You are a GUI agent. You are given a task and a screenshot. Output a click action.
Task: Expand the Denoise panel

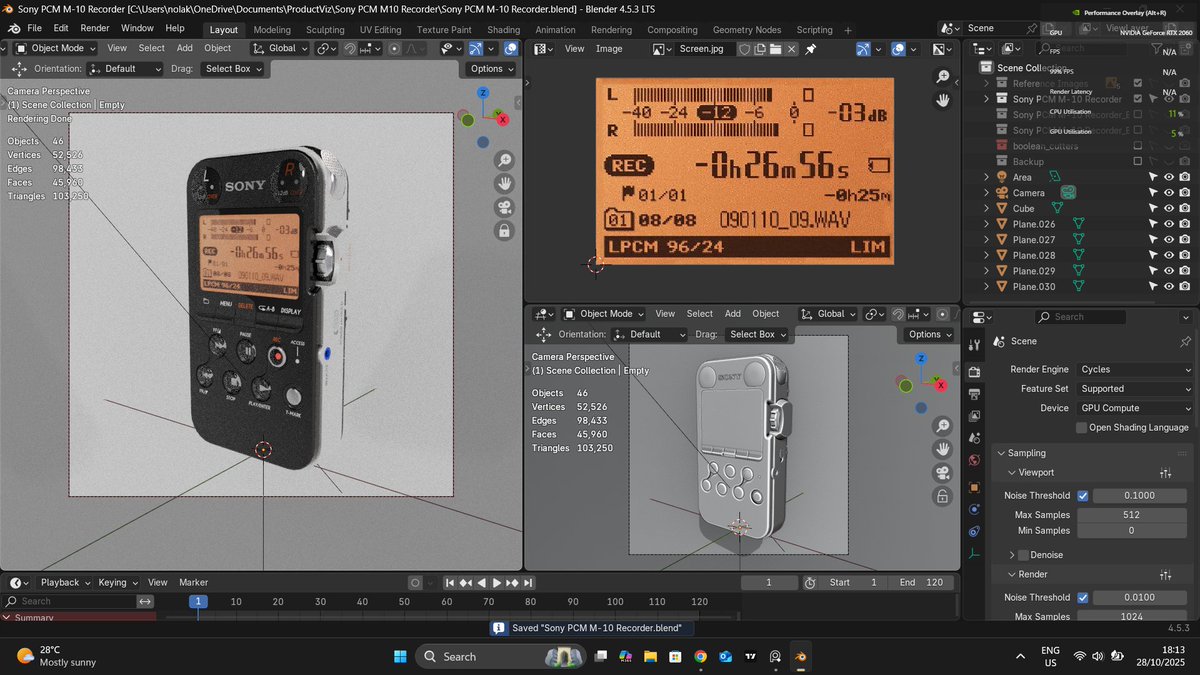pos(1012,555)
